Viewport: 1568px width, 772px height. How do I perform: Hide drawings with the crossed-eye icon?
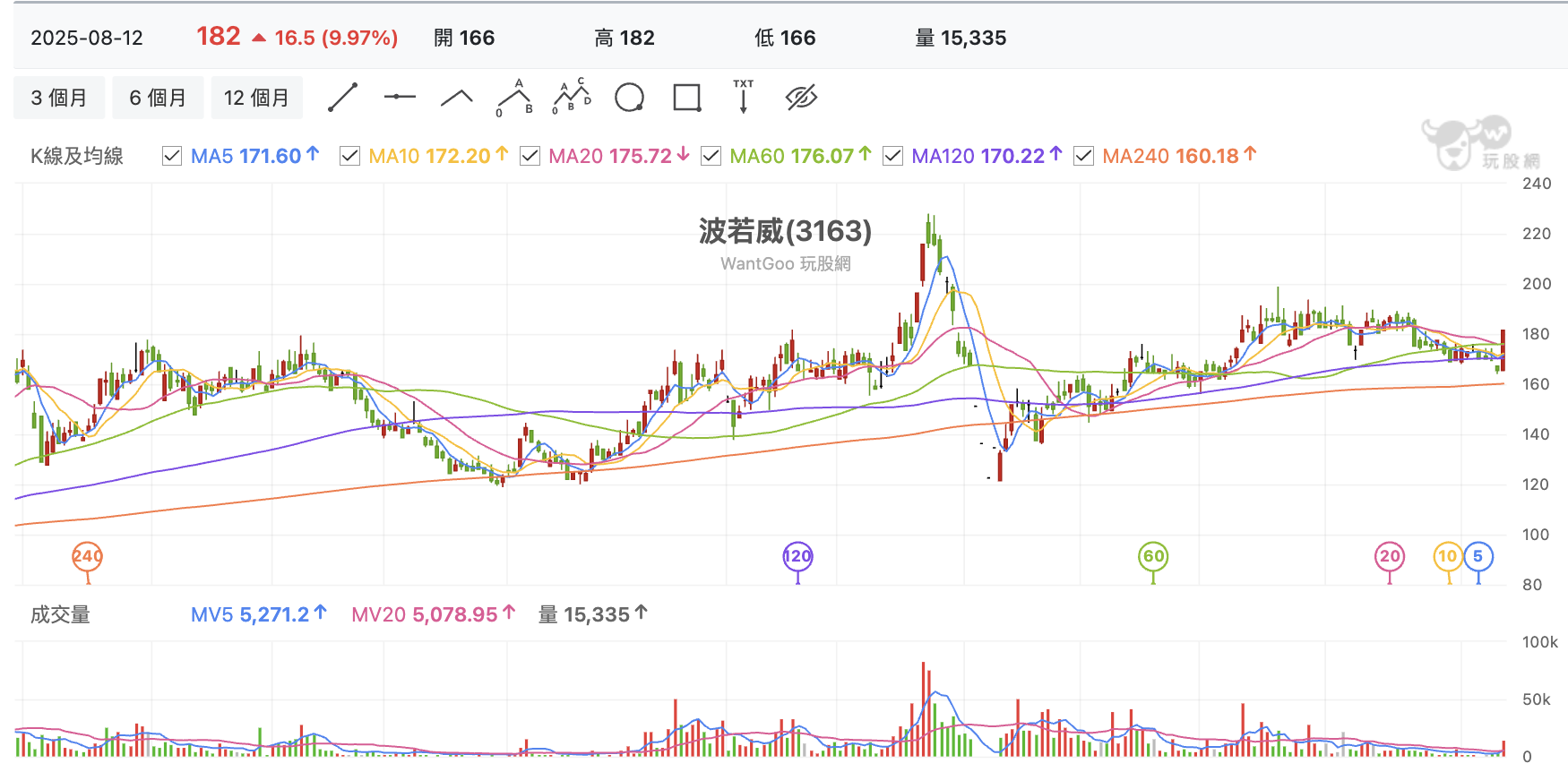click(x=802, y=98)
